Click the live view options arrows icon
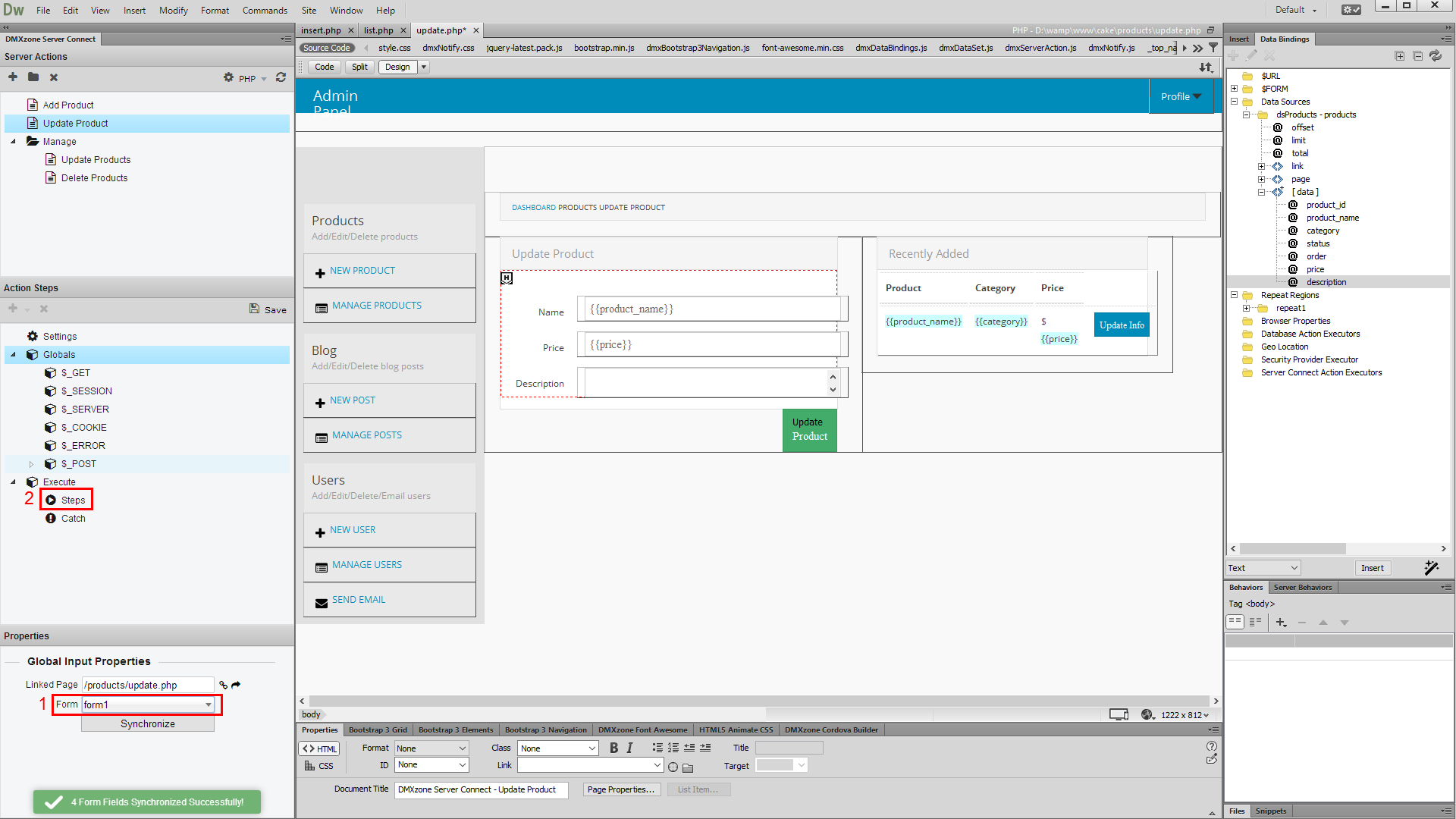The height and width of the screenshot is (819, 1456). click(x=1207, y=67)
